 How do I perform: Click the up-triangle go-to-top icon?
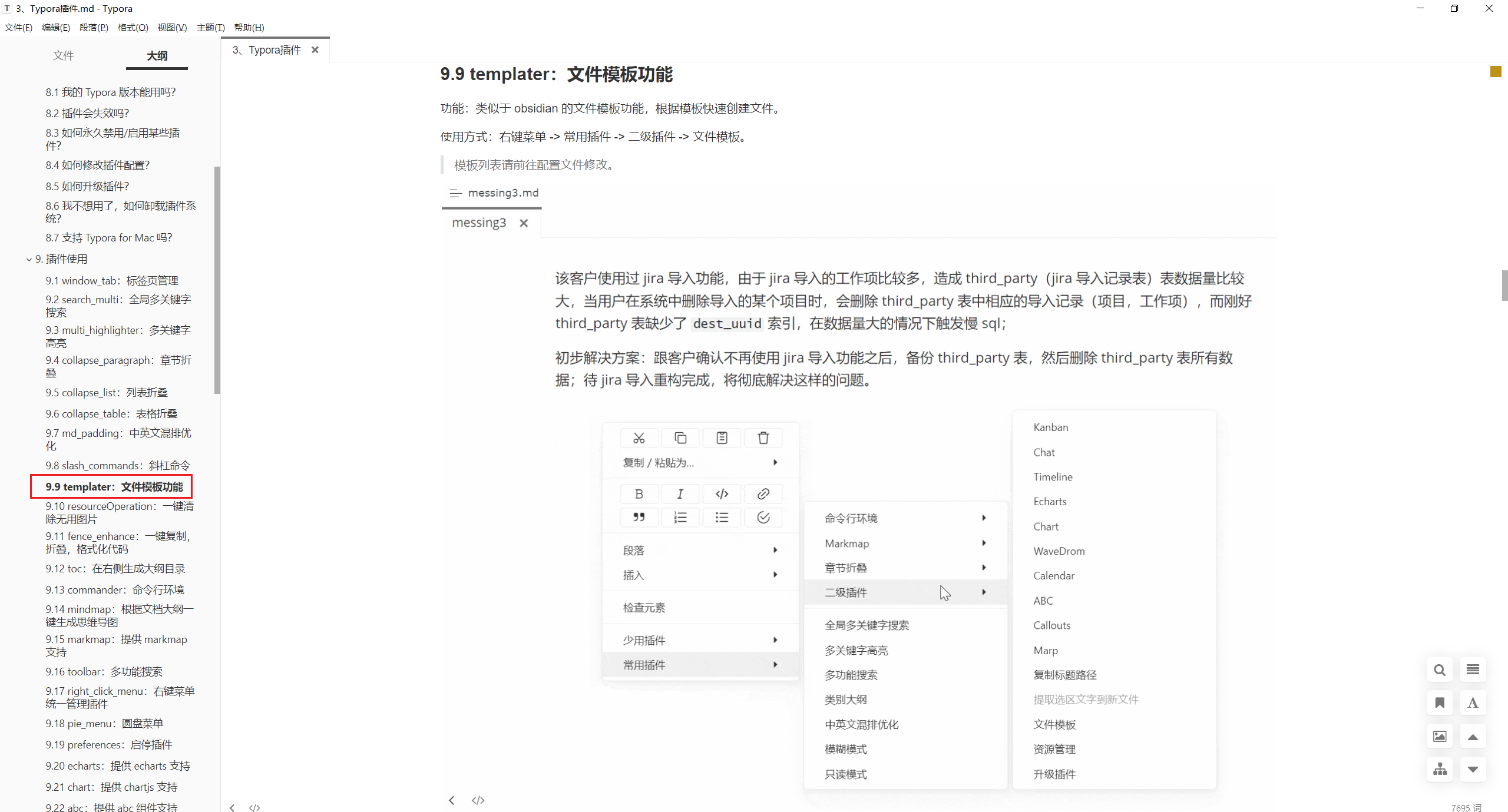click(x=1473, y=737)
